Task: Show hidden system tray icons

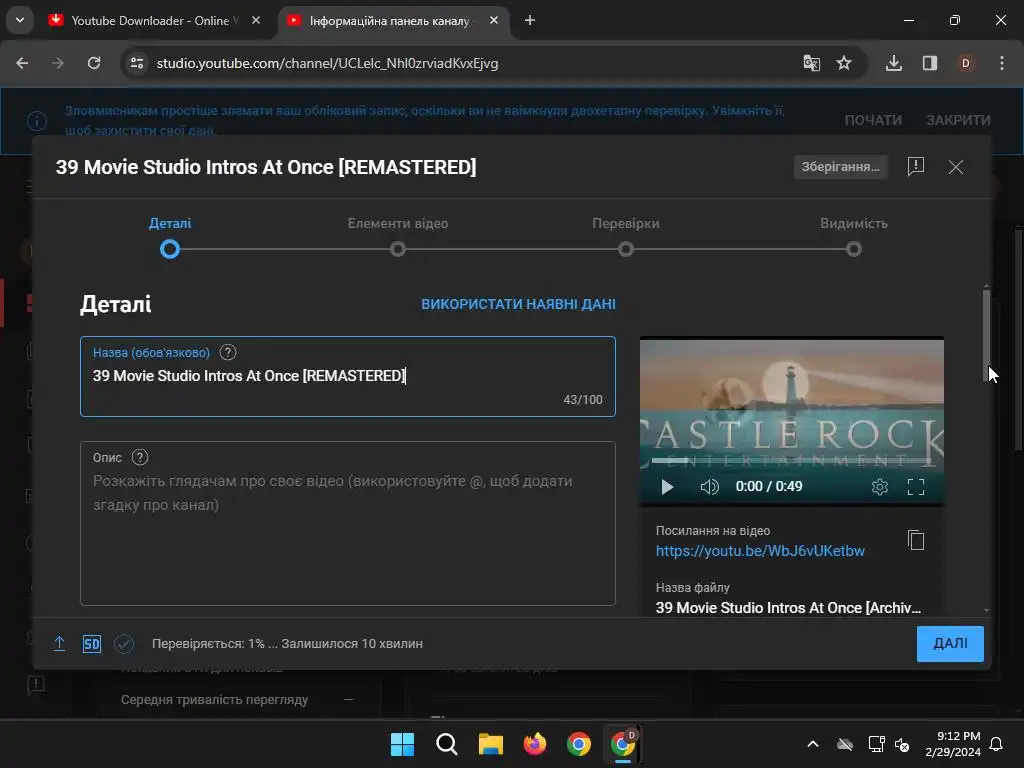Action: 812,744
